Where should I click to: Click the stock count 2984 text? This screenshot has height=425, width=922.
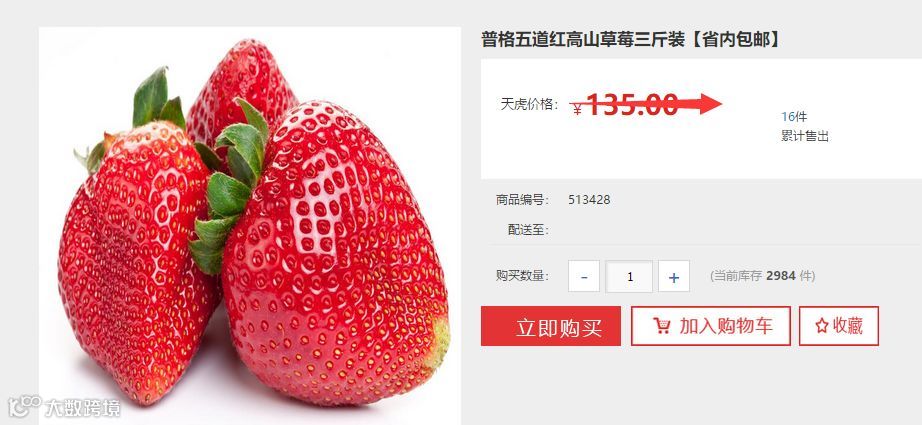pyautogui.click(x=779, y=276)
